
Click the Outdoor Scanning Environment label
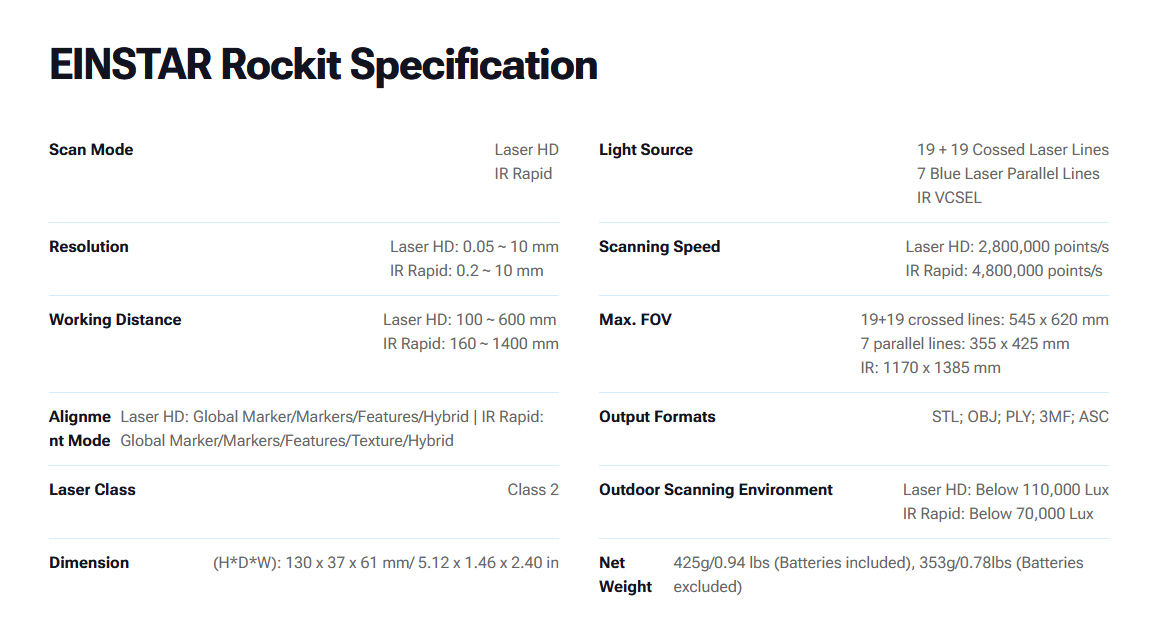click(x=715, y=490)
